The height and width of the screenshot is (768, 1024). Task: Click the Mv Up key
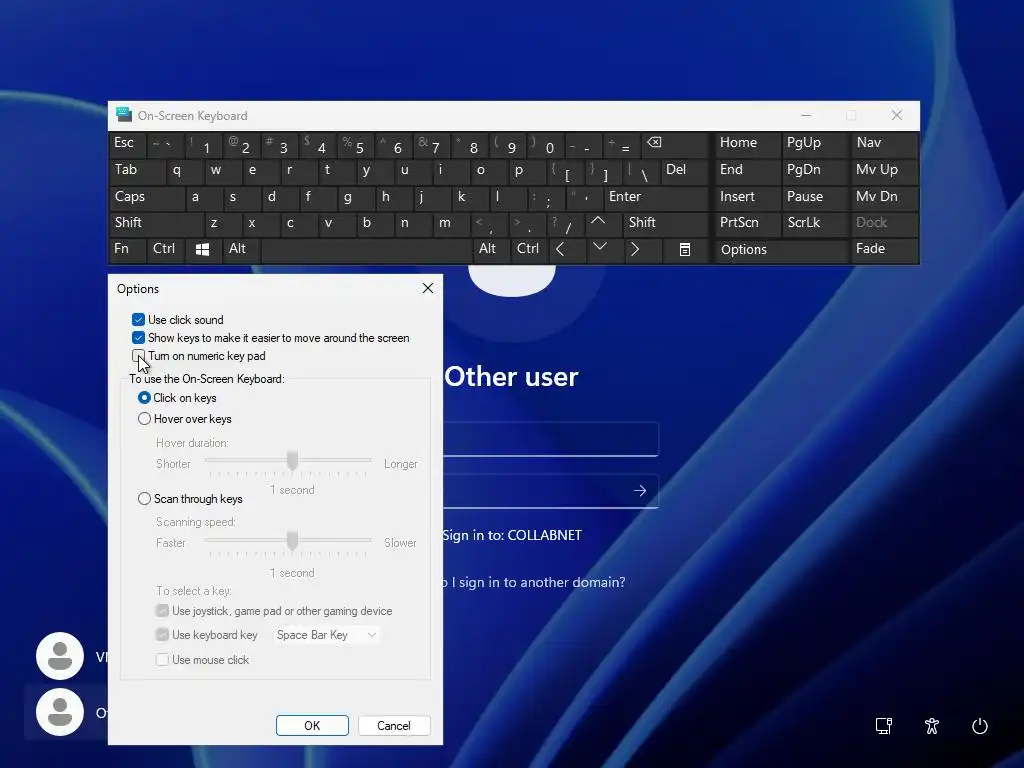(884, 170)
